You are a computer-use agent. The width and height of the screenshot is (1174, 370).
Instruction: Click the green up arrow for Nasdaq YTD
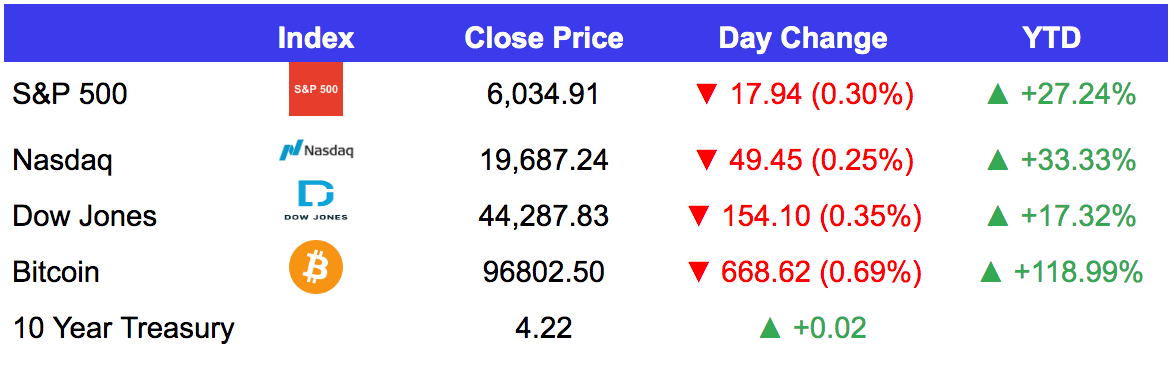coord(998,160)
